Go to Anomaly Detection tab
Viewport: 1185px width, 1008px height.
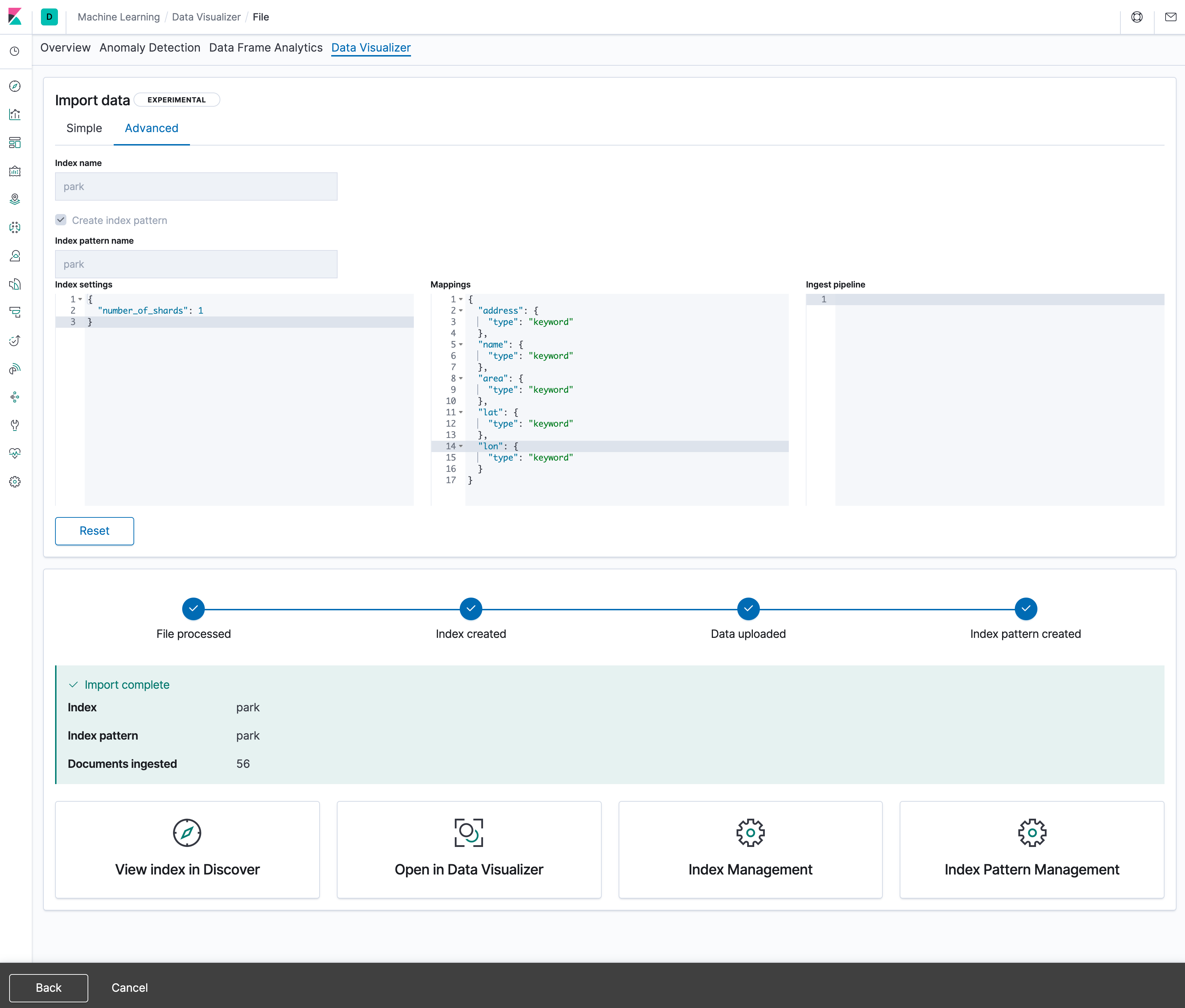click(150, 48)
